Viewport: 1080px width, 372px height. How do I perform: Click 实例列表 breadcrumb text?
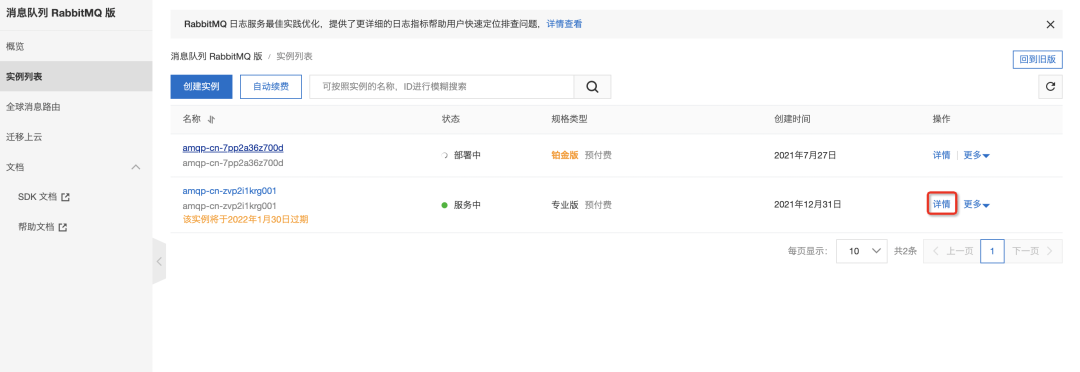point(294,56)
